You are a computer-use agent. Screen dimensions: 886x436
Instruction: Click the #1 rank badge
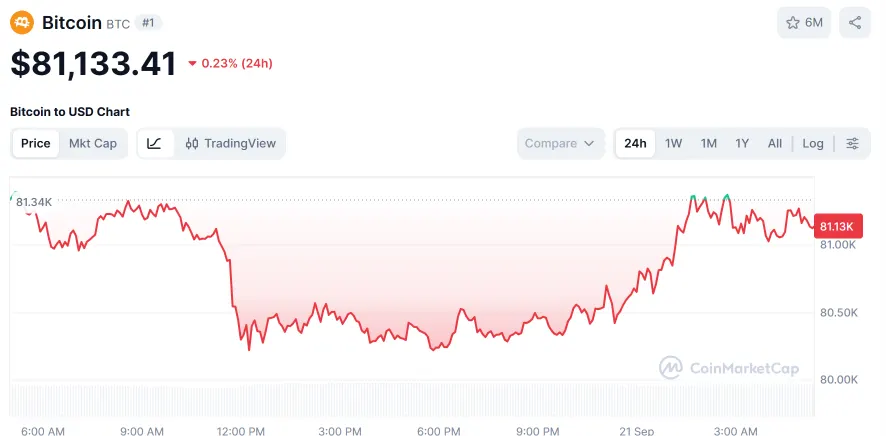(148, 23)
